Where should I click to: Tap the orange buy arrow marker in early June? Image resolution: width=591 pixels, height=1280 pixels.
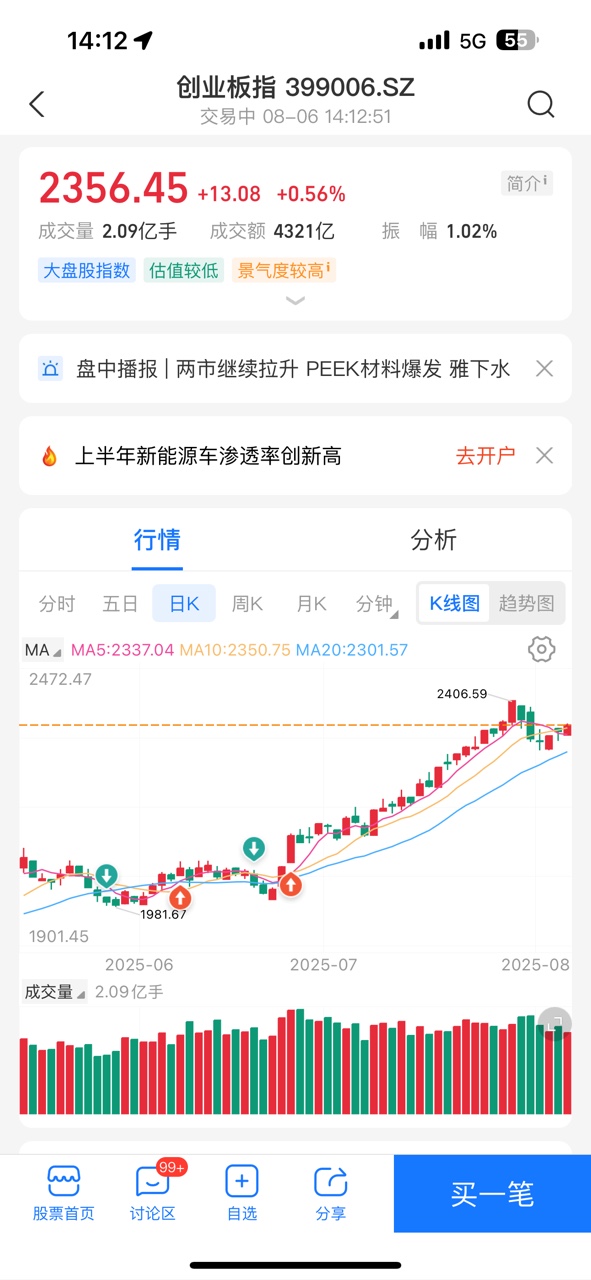click(180, 897)
